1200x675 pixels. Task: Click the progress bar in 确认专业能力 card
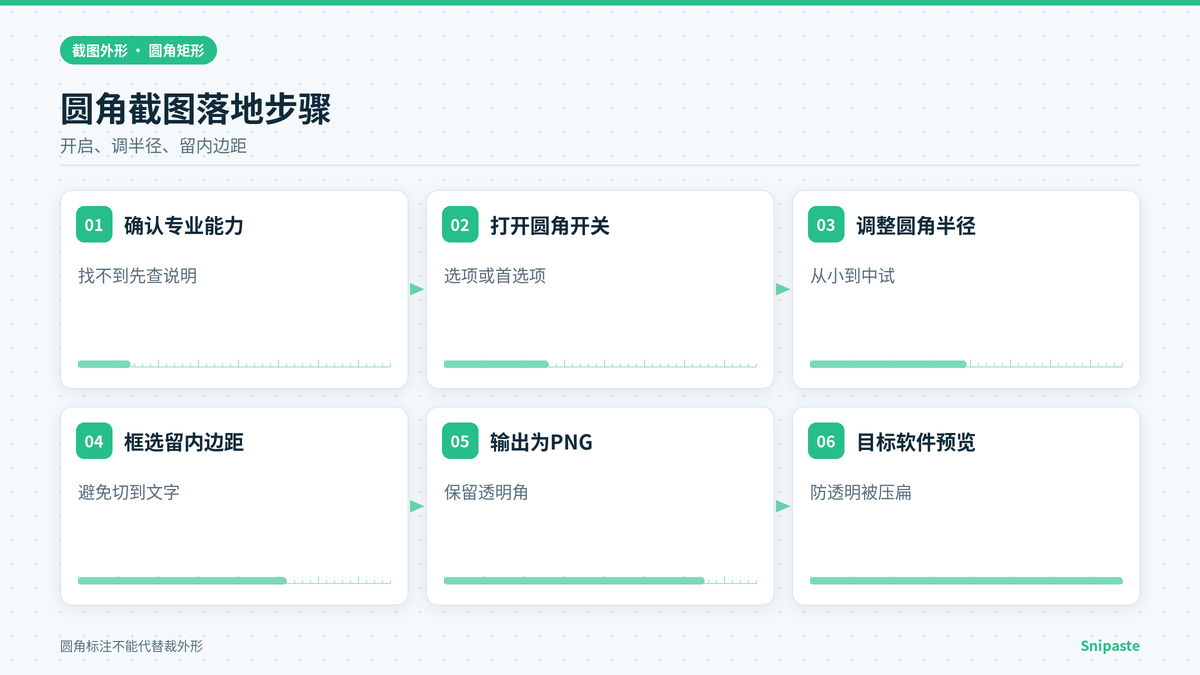tap(234, 364)
